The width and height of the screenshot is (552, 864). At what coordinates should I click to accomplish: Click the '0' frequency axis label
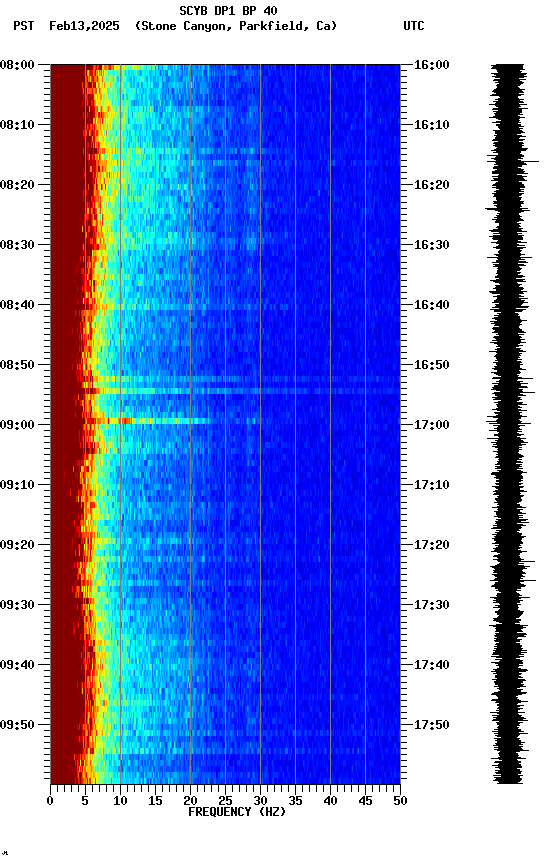[50, 801]
